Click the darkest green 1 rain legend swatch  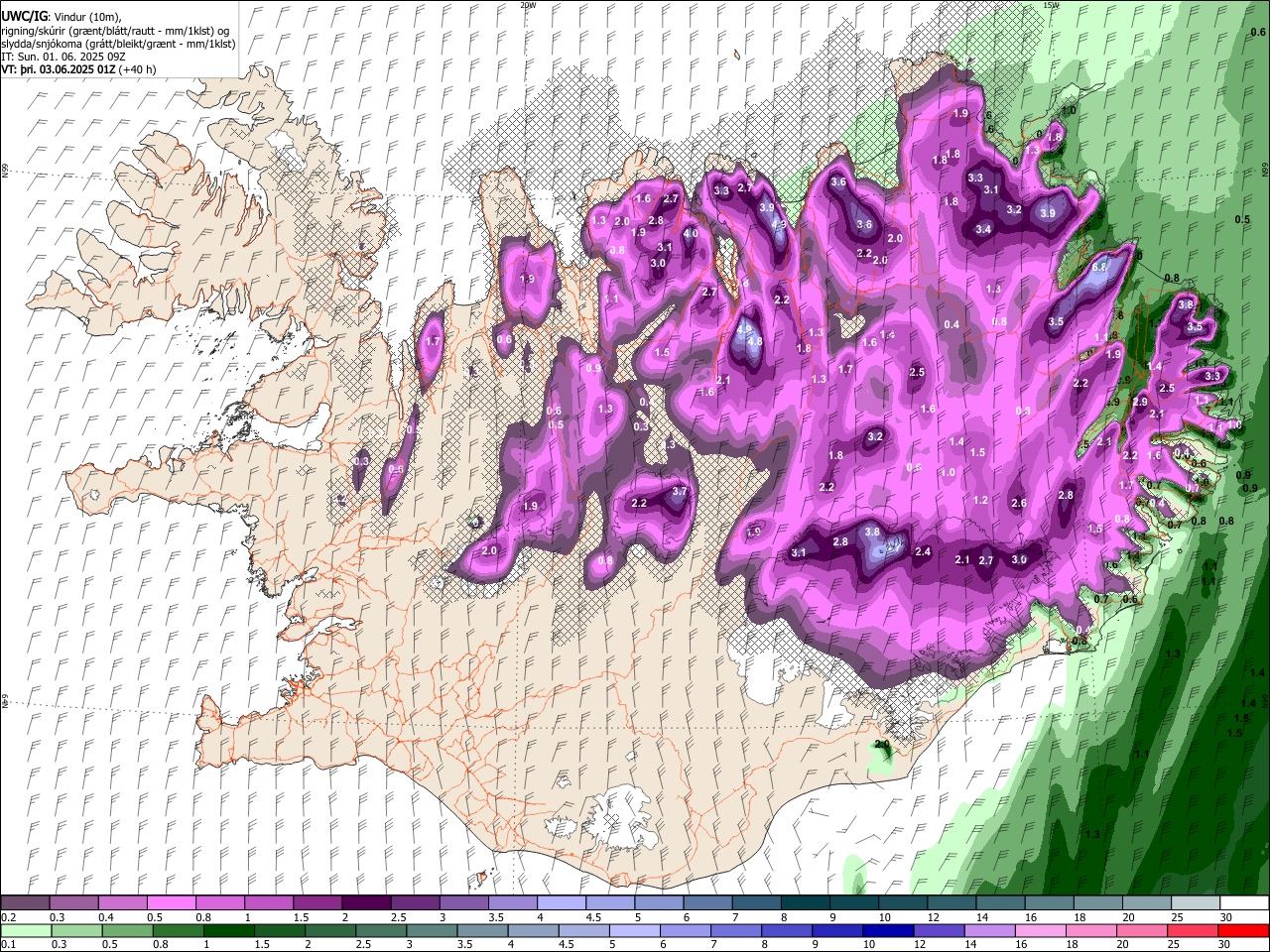228,931
